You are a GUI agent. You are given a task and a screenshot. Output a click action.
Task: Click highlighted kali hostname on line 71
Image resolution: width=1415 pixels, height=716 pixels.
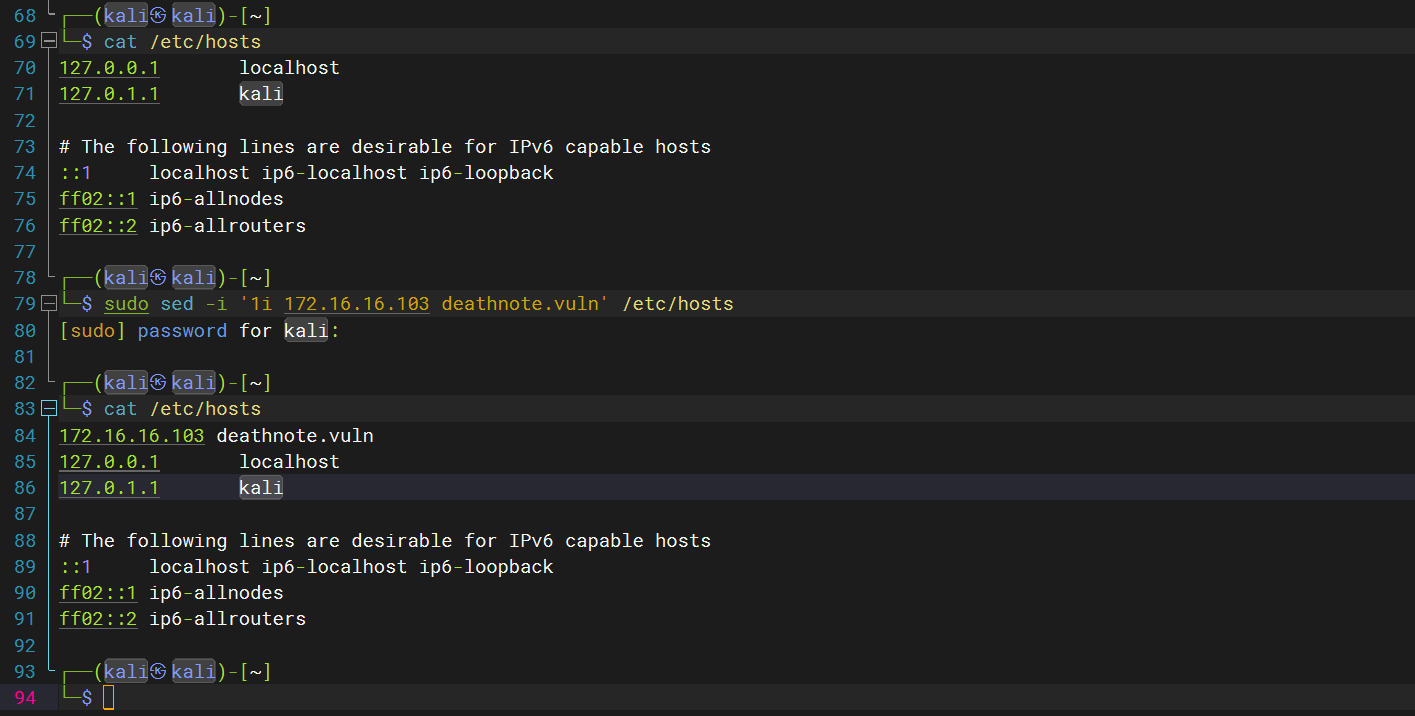[261, 94]
